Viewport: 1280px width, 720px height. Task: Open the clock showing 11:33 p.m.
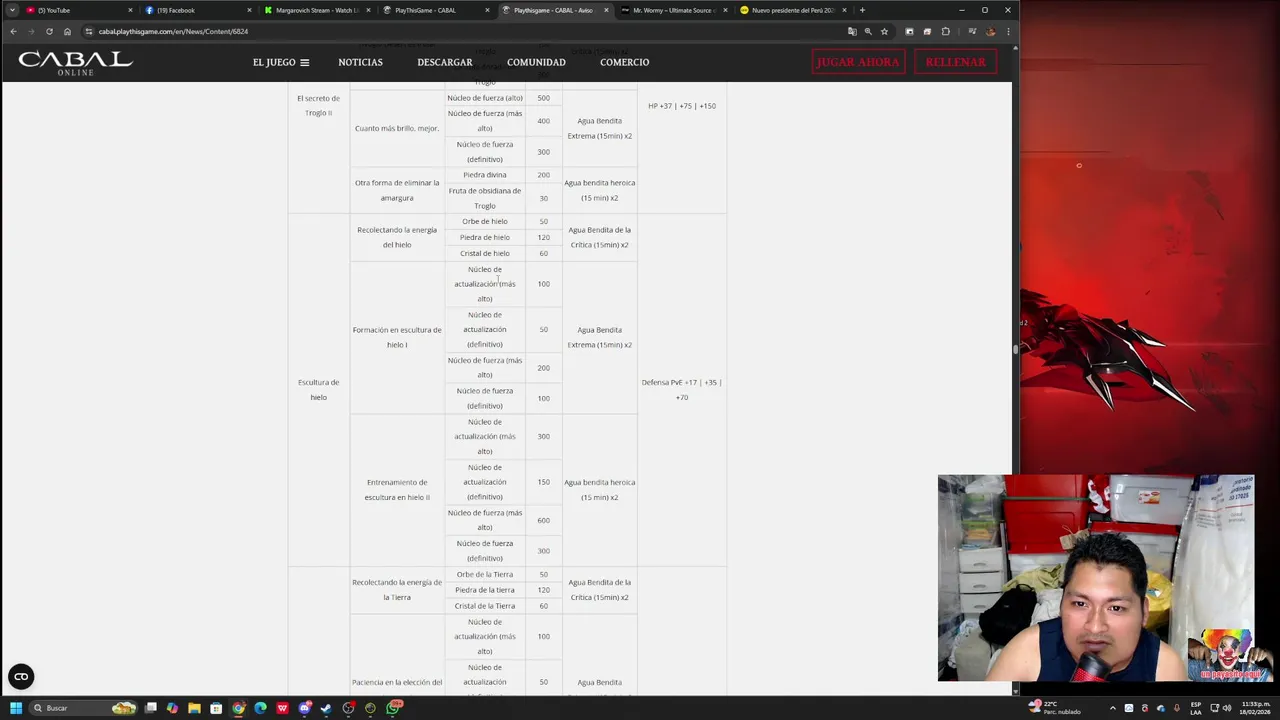click(1256, 708)
